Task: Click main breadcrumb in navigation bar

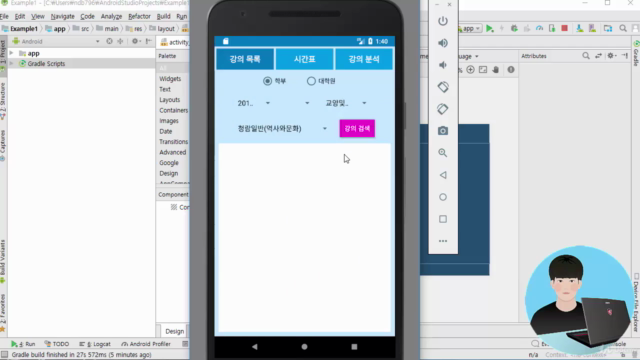Action: [x=107, y=29]
